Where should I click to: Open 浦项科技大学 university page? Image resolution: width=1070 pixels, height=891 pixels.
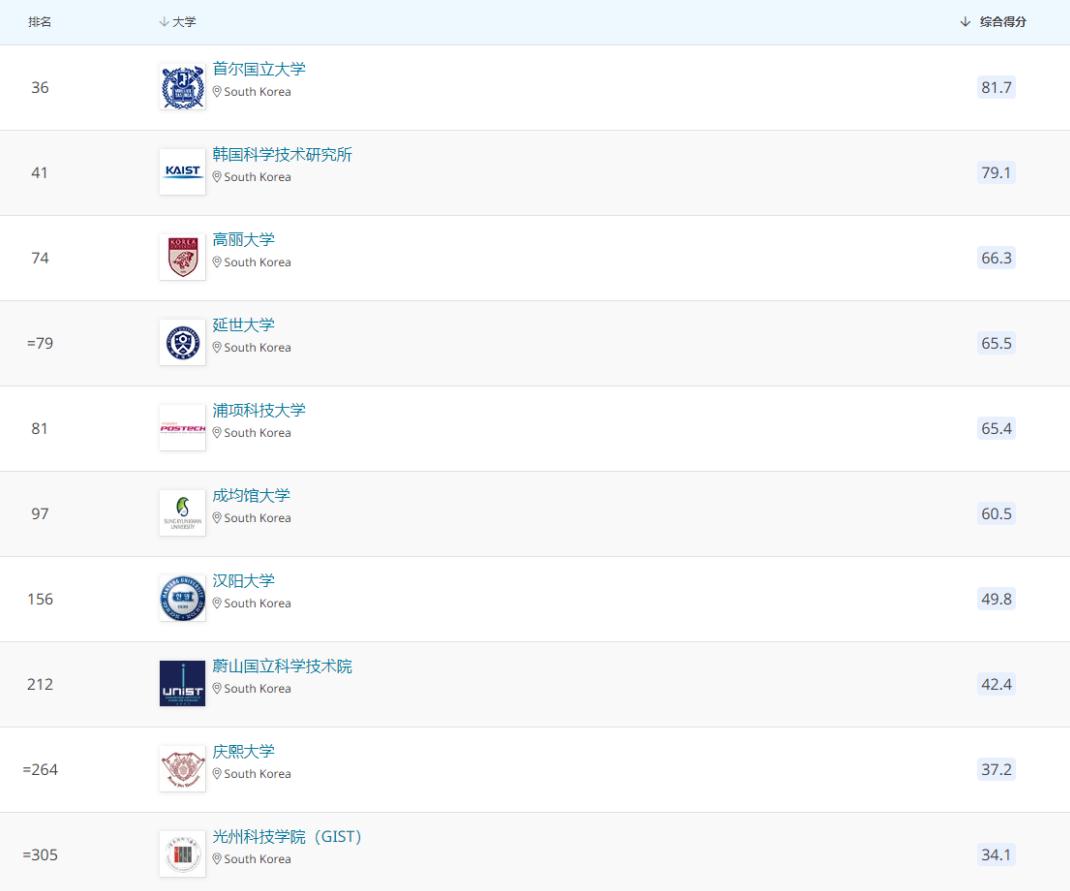pos(259,410)
